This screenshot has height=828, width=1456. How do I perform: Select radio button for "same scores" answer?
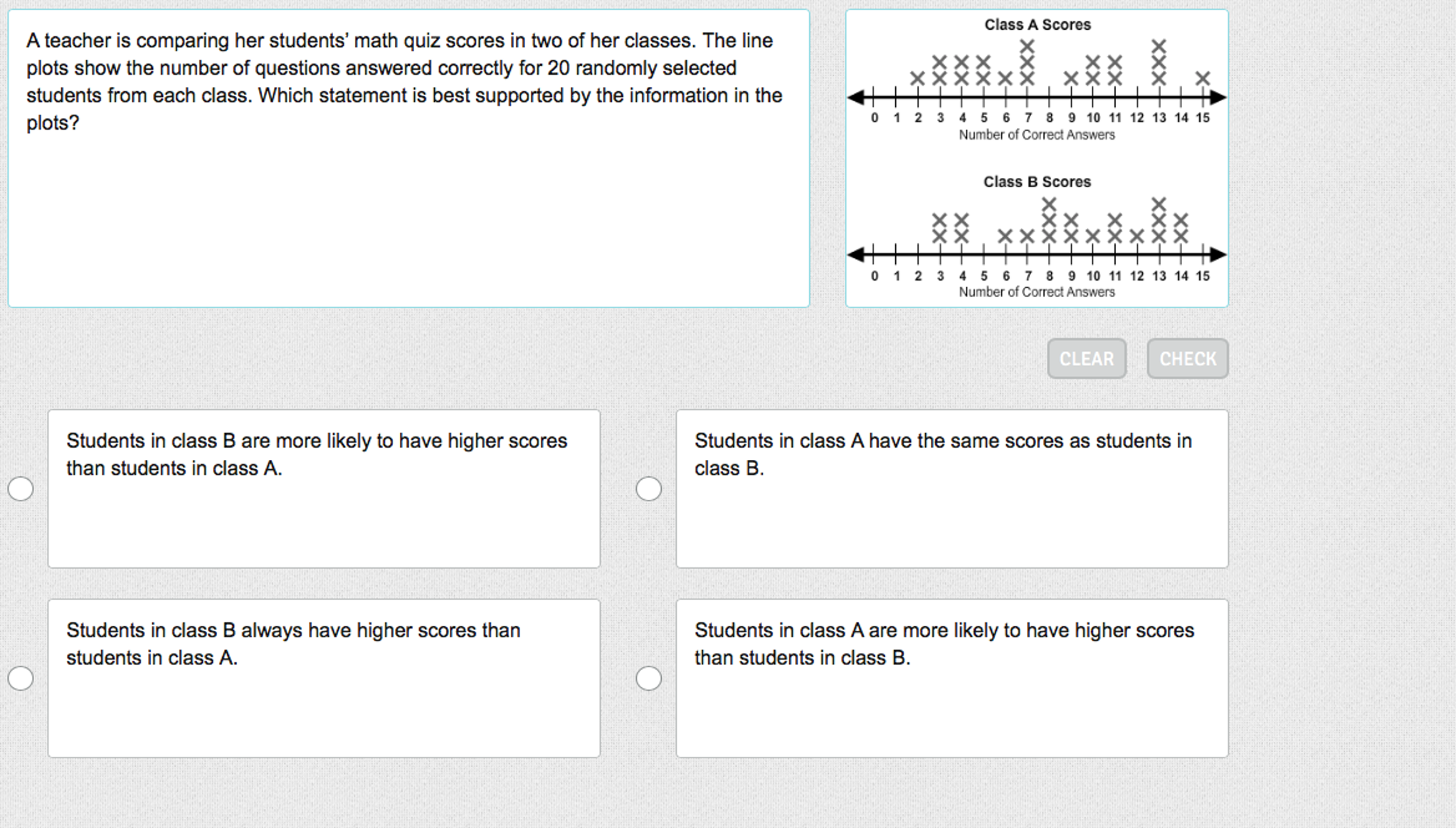coord(648,488)
